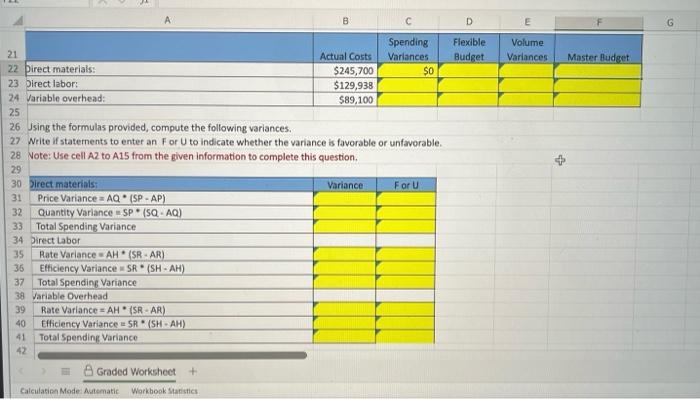
Task: Select Variable overhead label in row 24
Action: coord(66,98)
